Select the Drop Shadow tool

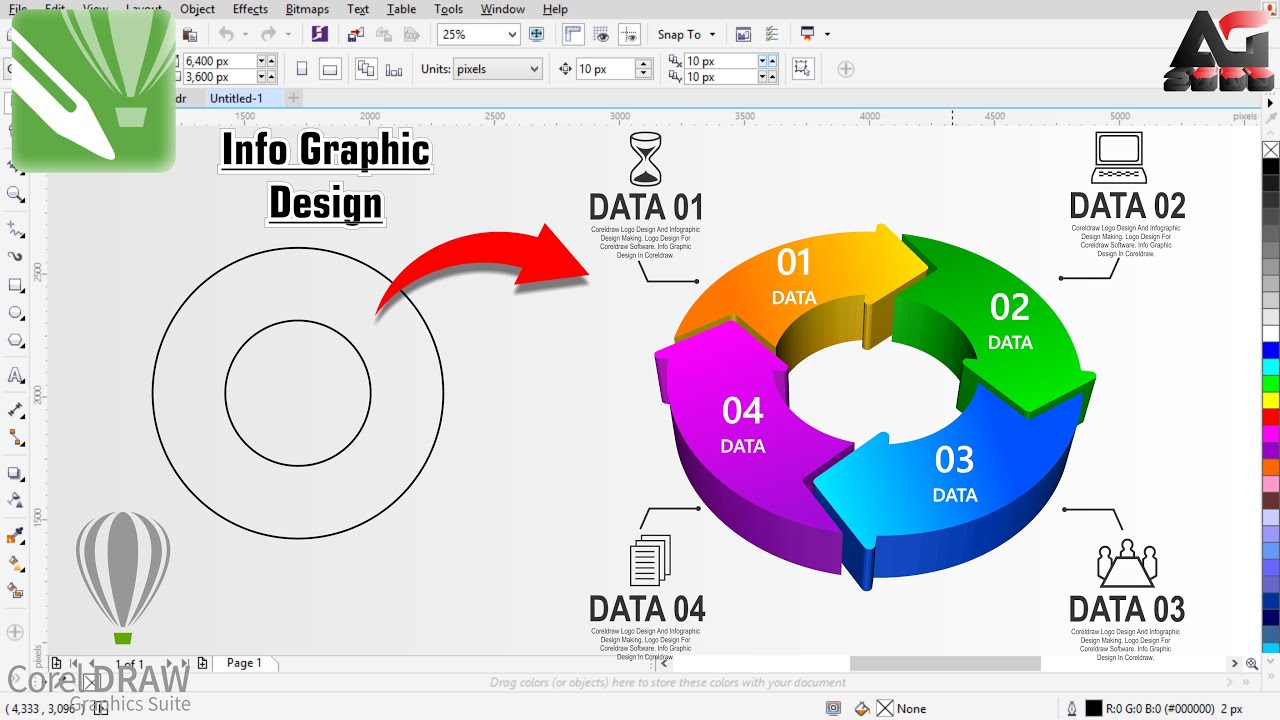[x=16, y=473]
